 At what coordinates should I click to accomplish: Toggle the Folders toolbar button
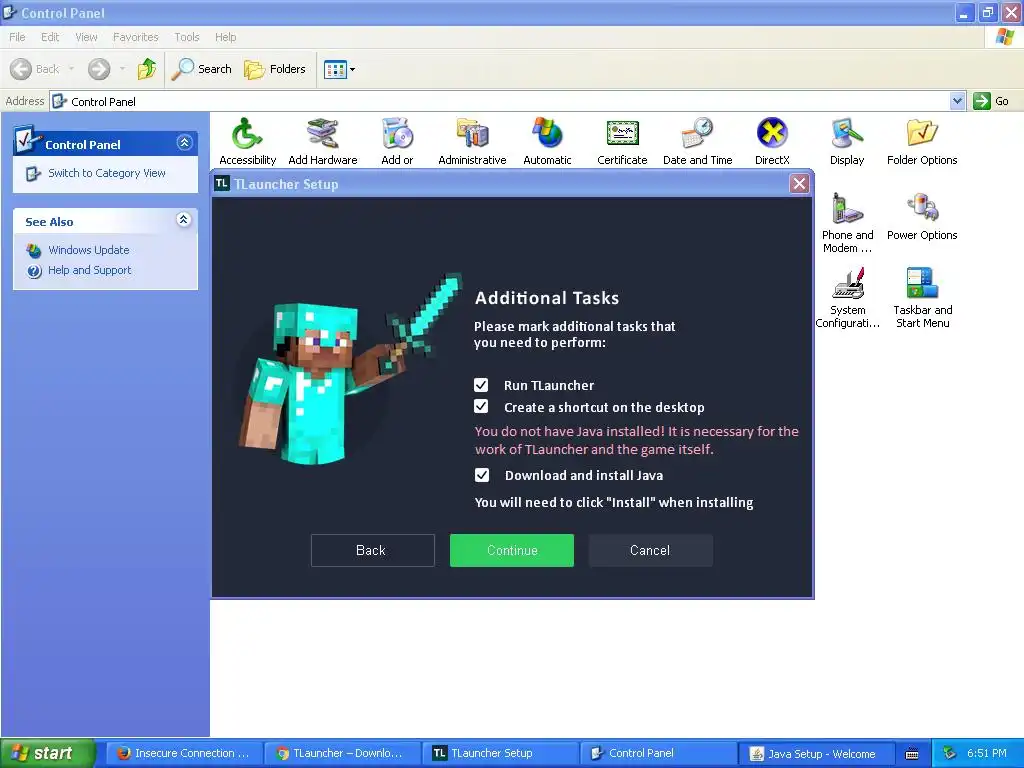pos(275,69)
